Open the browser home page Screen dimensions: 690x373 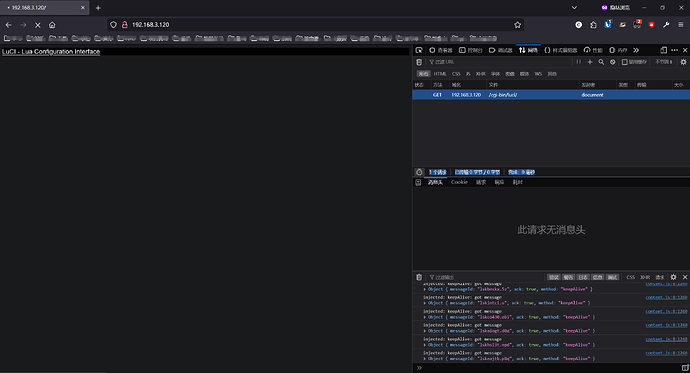(52, 25)
